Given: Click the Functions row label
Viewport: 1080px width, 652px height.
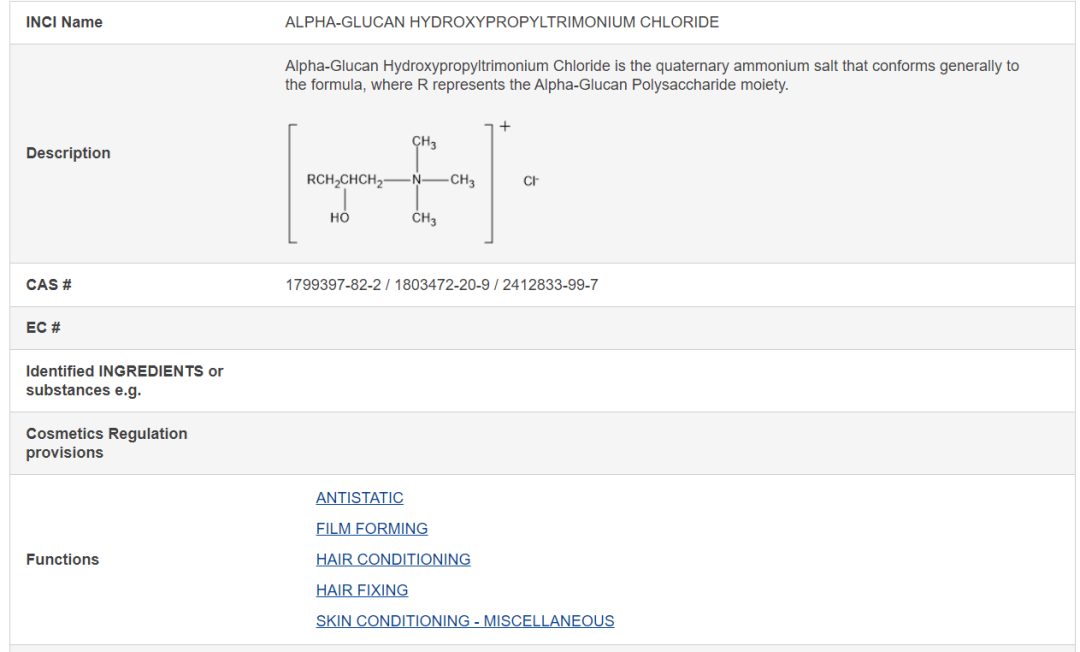Looking at the screenshot, I should coord(63,559).
